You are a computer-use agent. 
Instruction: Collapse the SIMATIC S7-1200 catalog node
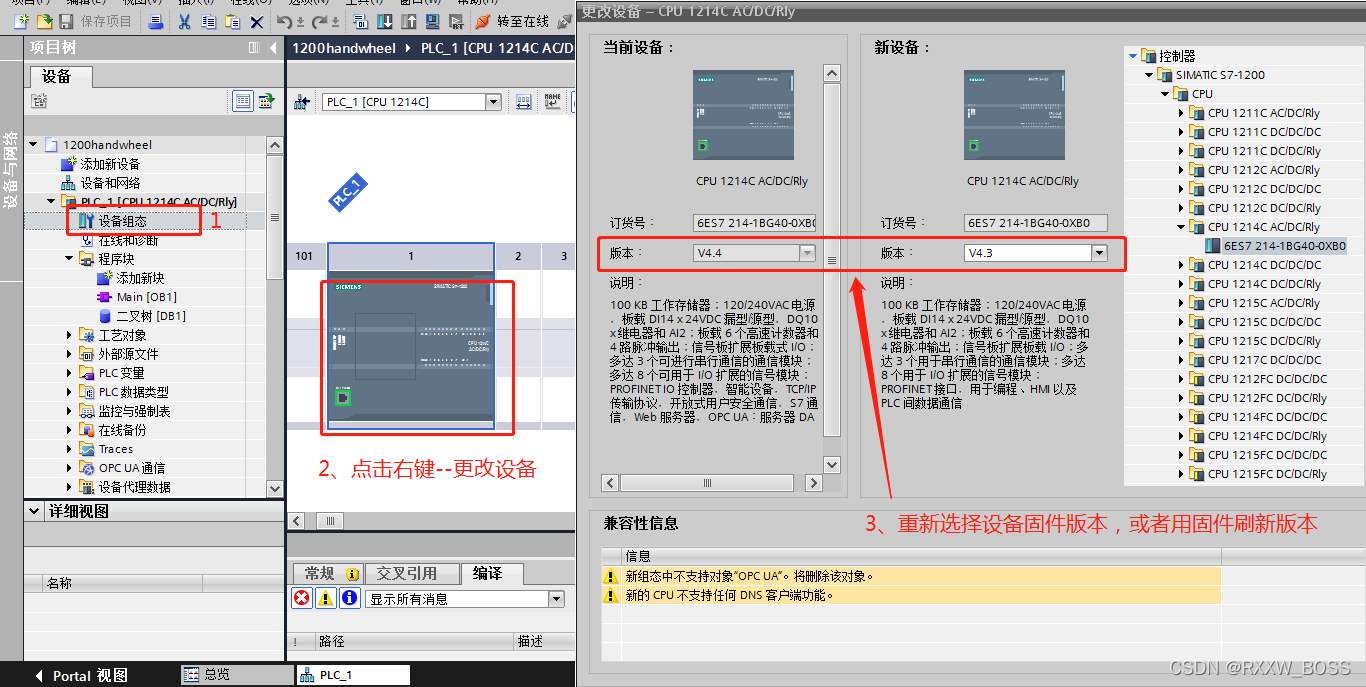1149,75
